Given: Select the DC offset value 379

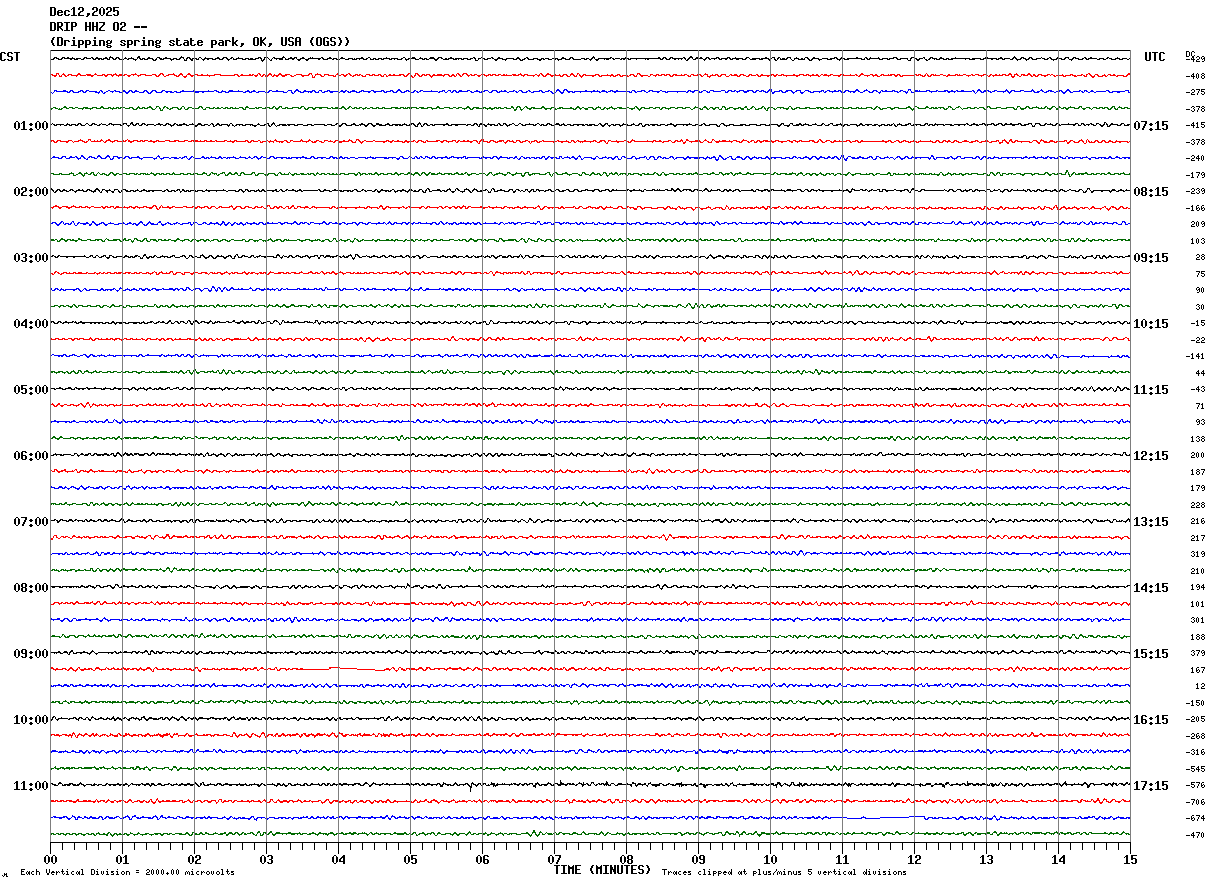Looking at the screenshot, I should click(x=1197, y=653).
